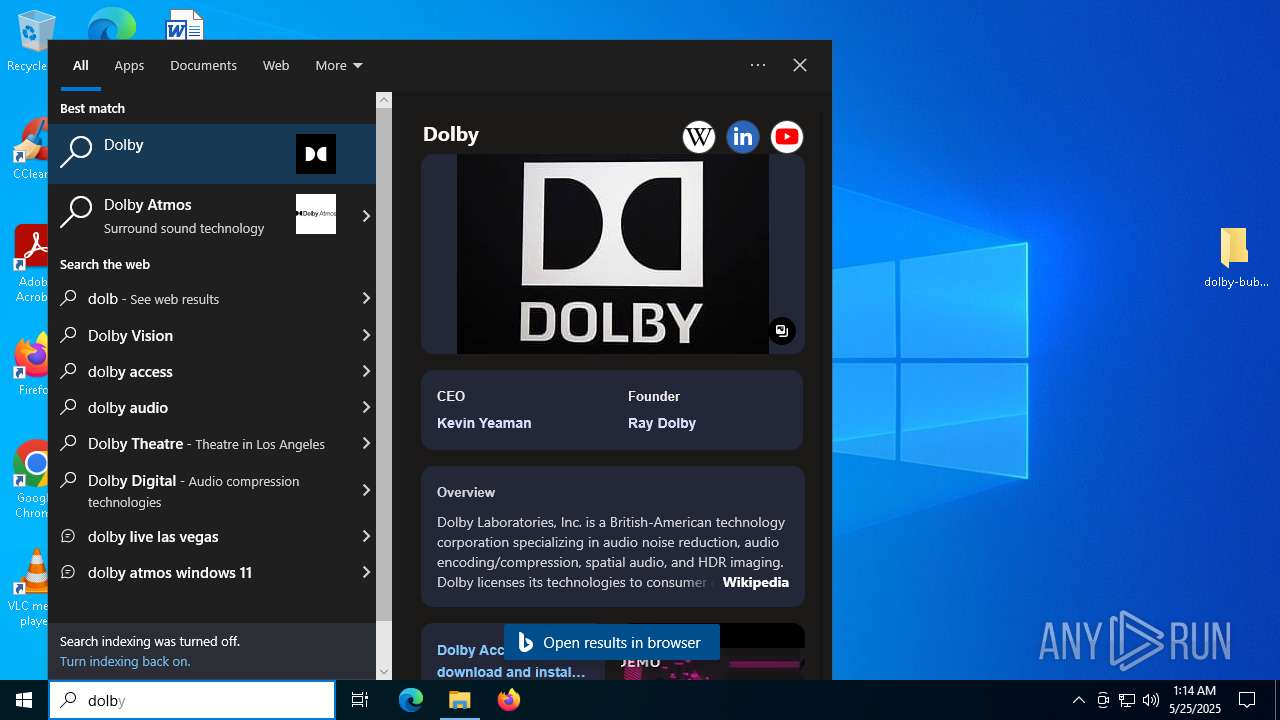Expand the 'dolb - See web results' chevron
The image size is (1280, 720).
pos(366,298)
